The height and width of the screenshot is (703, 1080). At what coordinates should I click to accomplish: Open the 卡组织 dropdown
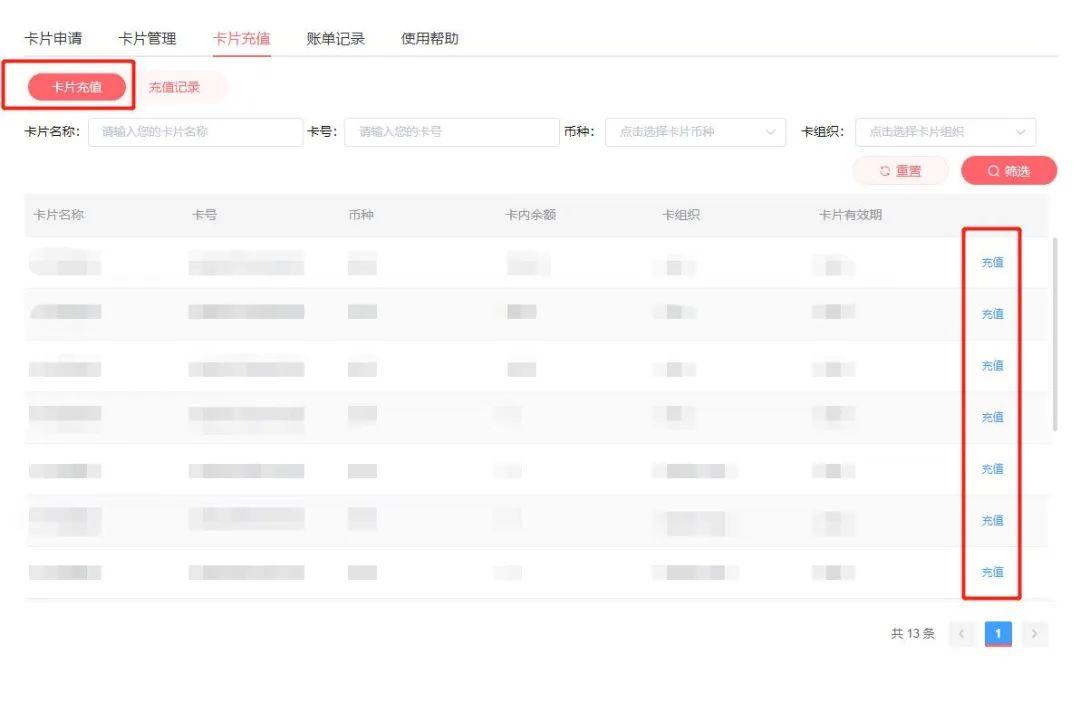pos(946,132)
